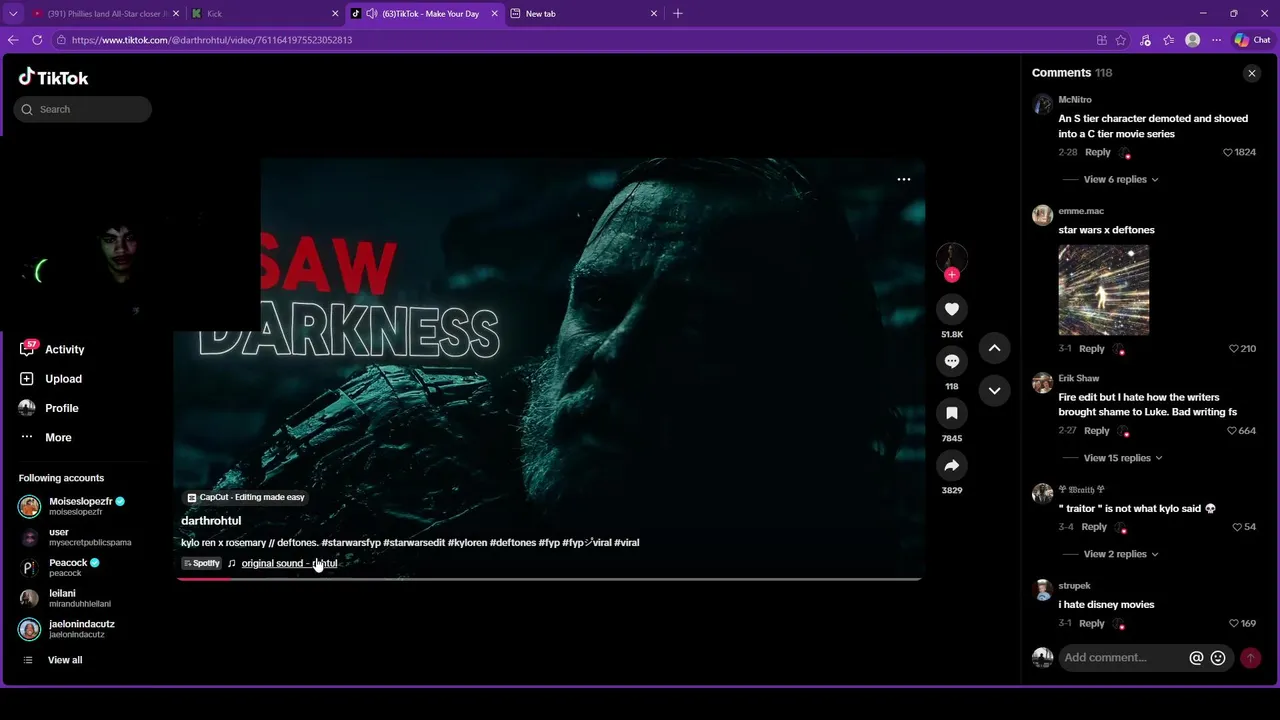Switch to the Phillies YouTube tab
Image resolution: width=1280 pixels, height=720 pixels.
(105, 14)
